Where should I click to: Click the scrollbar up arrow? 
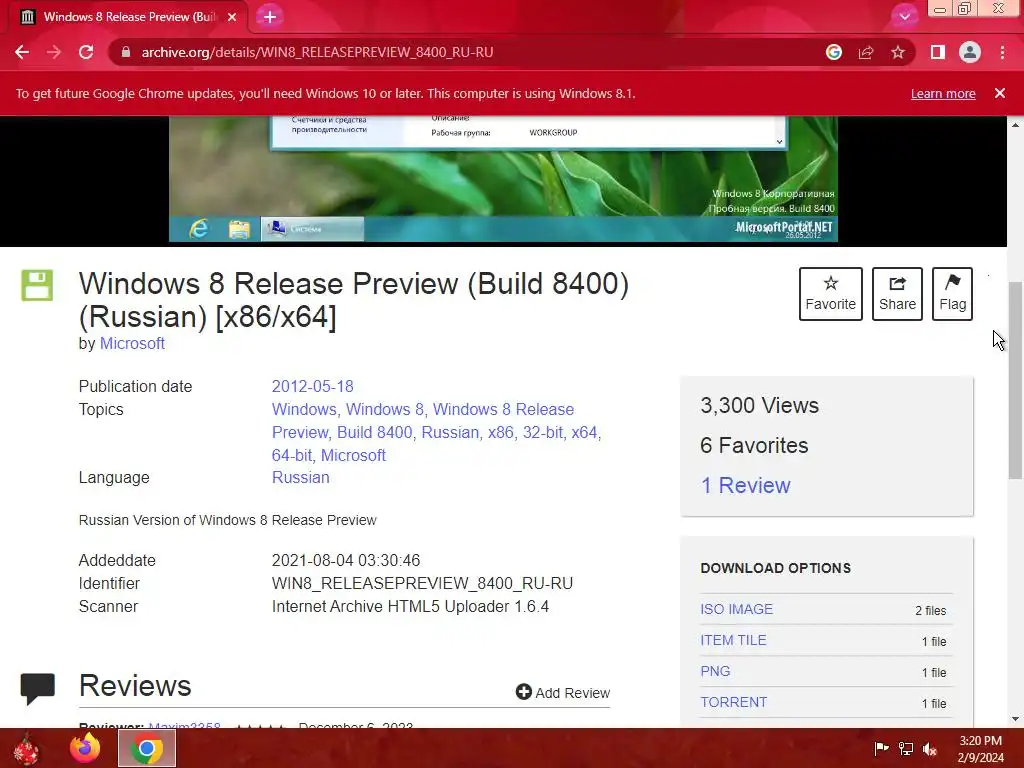[x=1015, y=124]
